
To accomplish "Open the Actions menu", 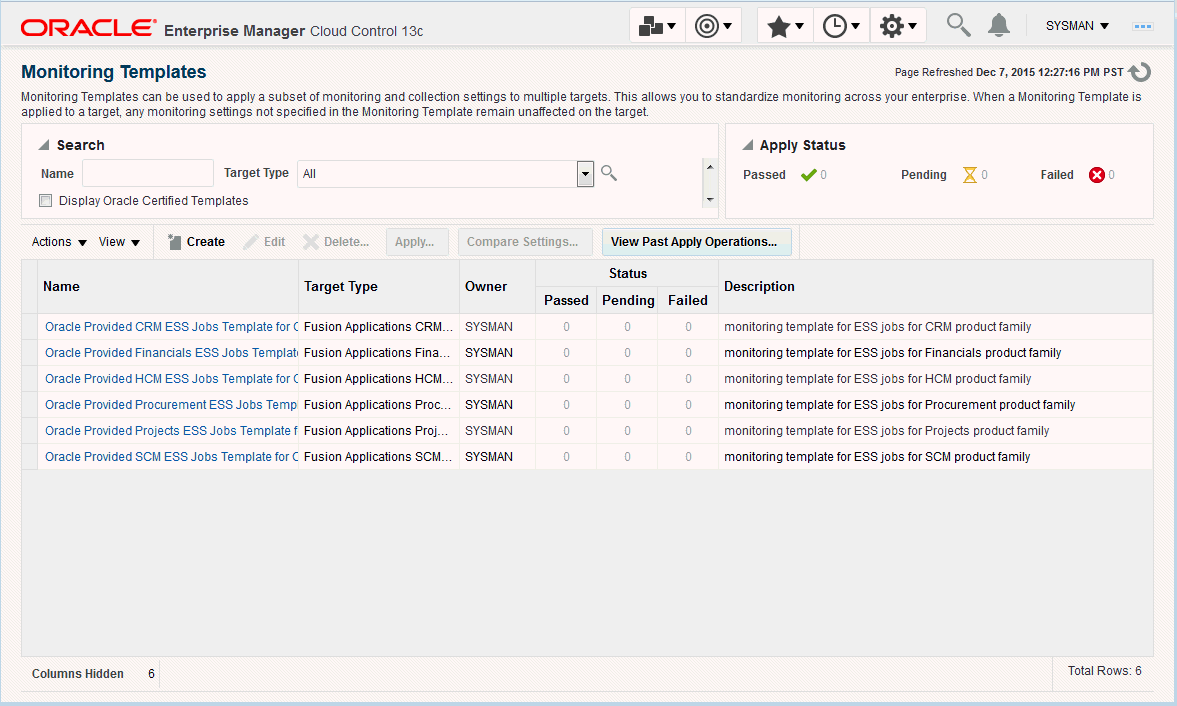I will (59, 242).
